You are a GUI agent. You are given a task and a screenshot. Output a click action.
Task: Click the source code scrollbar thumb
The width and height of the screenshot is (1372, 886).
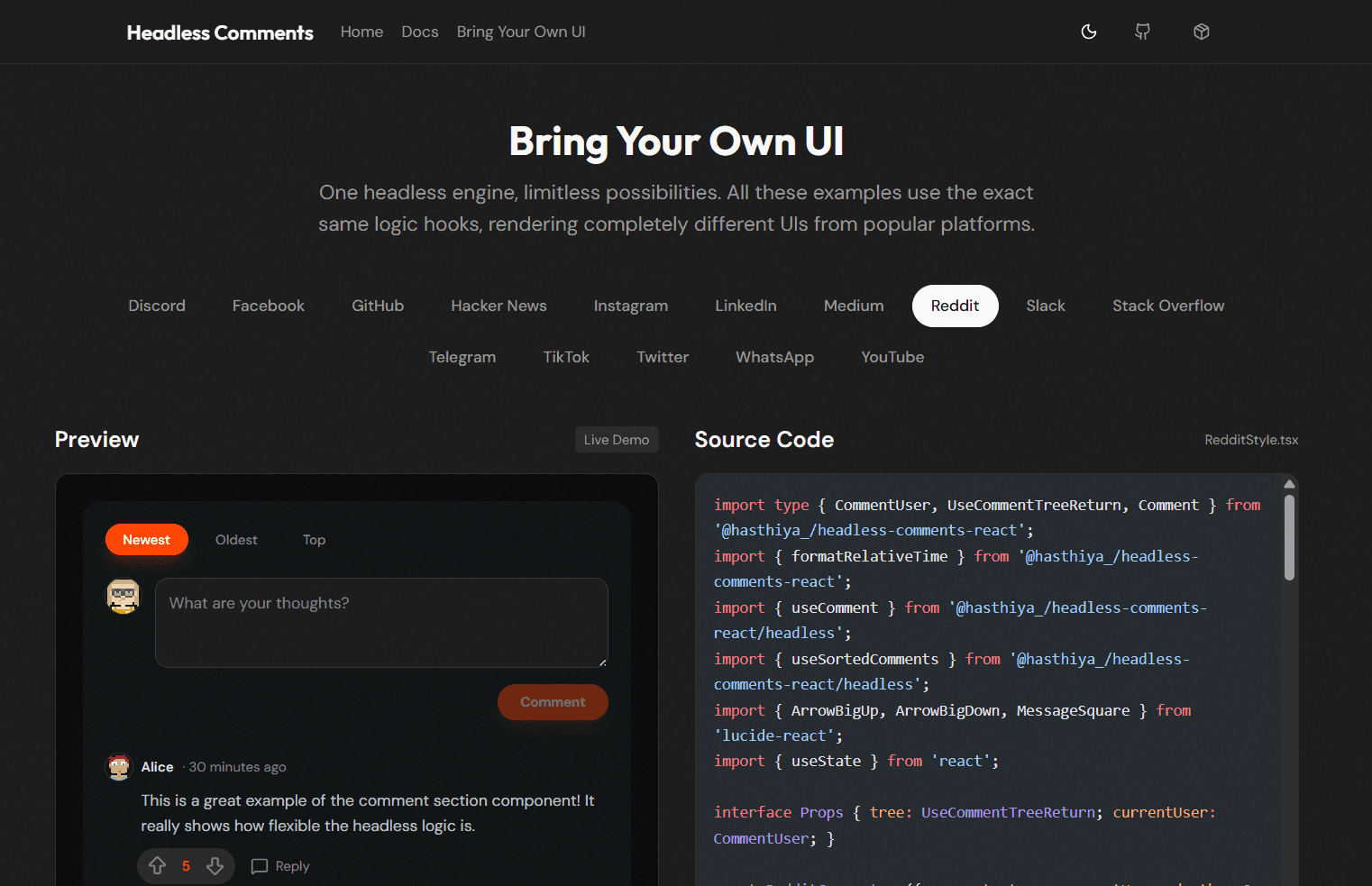click(1289, 537)
